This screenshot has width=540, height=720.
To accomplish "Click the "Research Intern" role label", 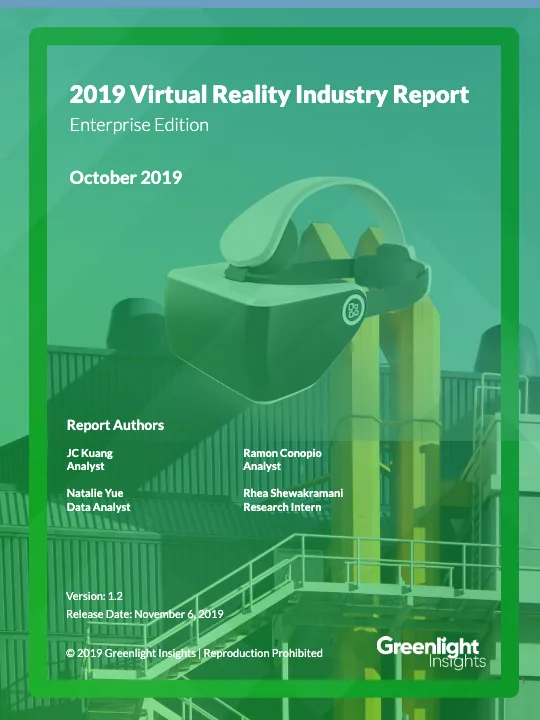I will click(x=282, y=507).
